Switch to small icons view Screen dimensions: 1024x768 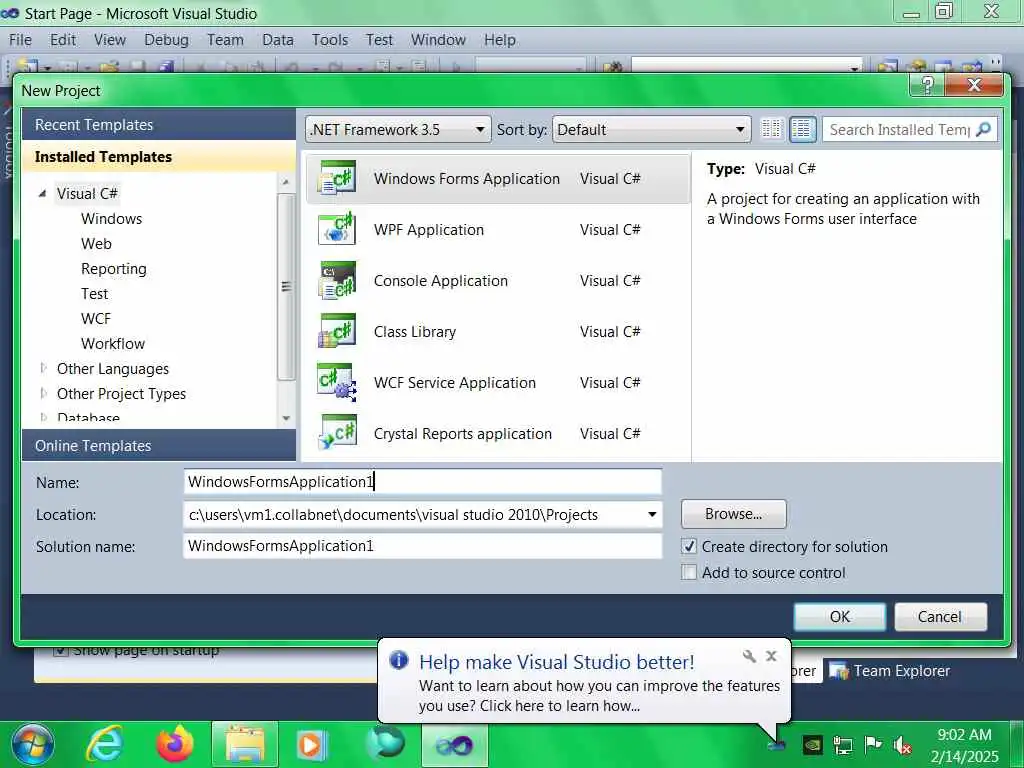(771, 129)
